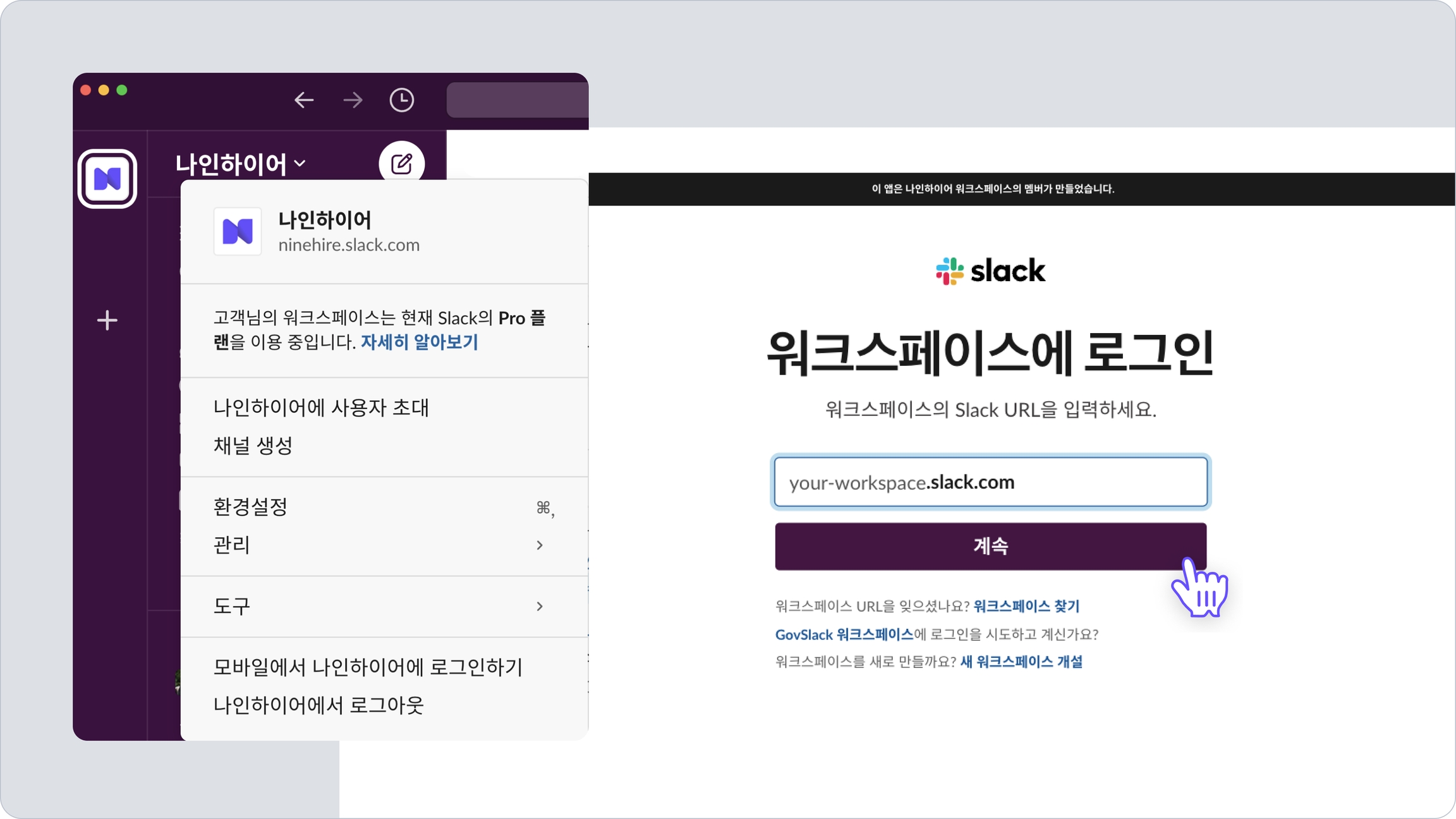This screenshot has height=819, width=1456.
Task: Click the 워크스페이스 찾기 link
Action: click(1026, 606)
